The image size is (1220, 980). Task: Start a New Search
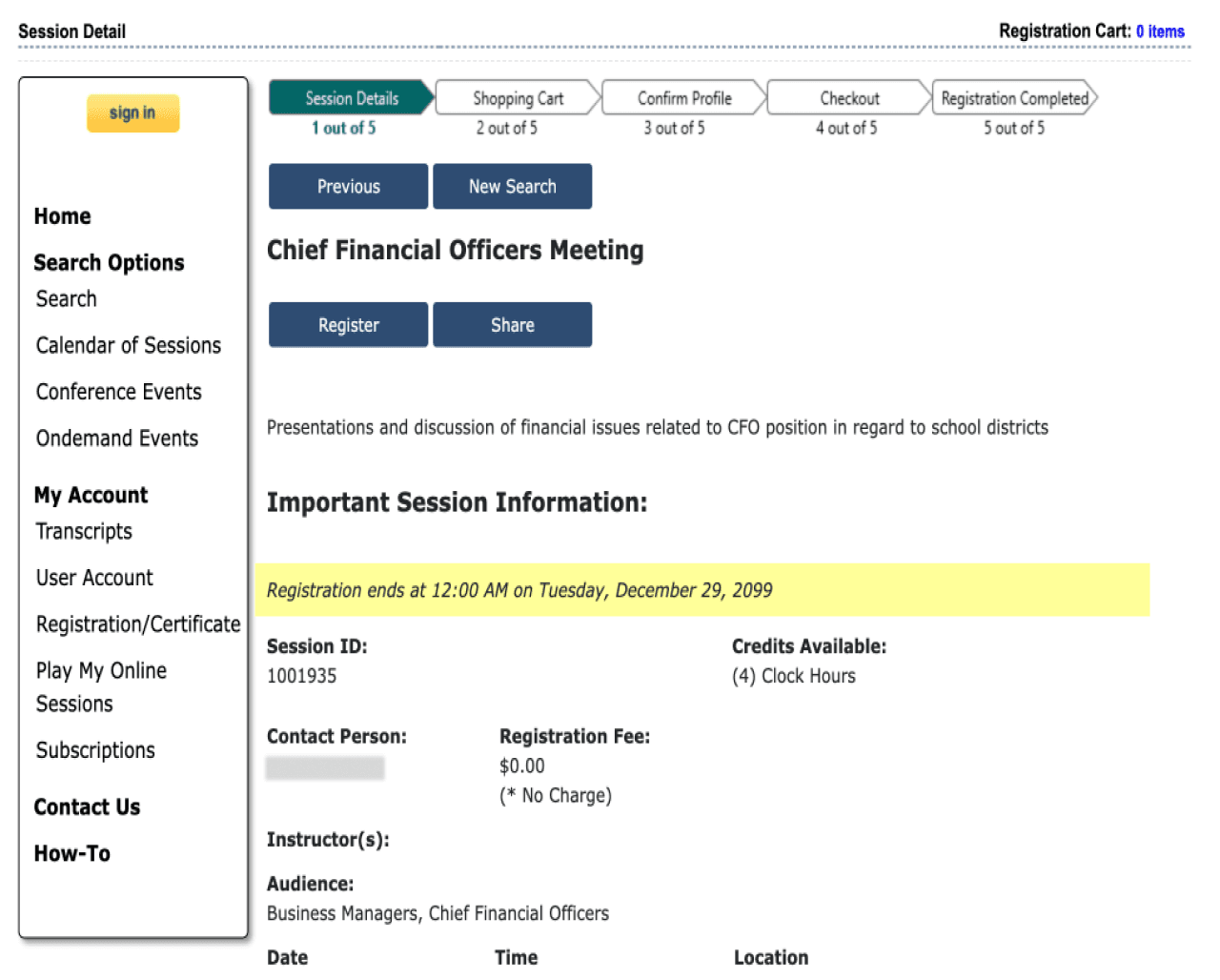512,186
